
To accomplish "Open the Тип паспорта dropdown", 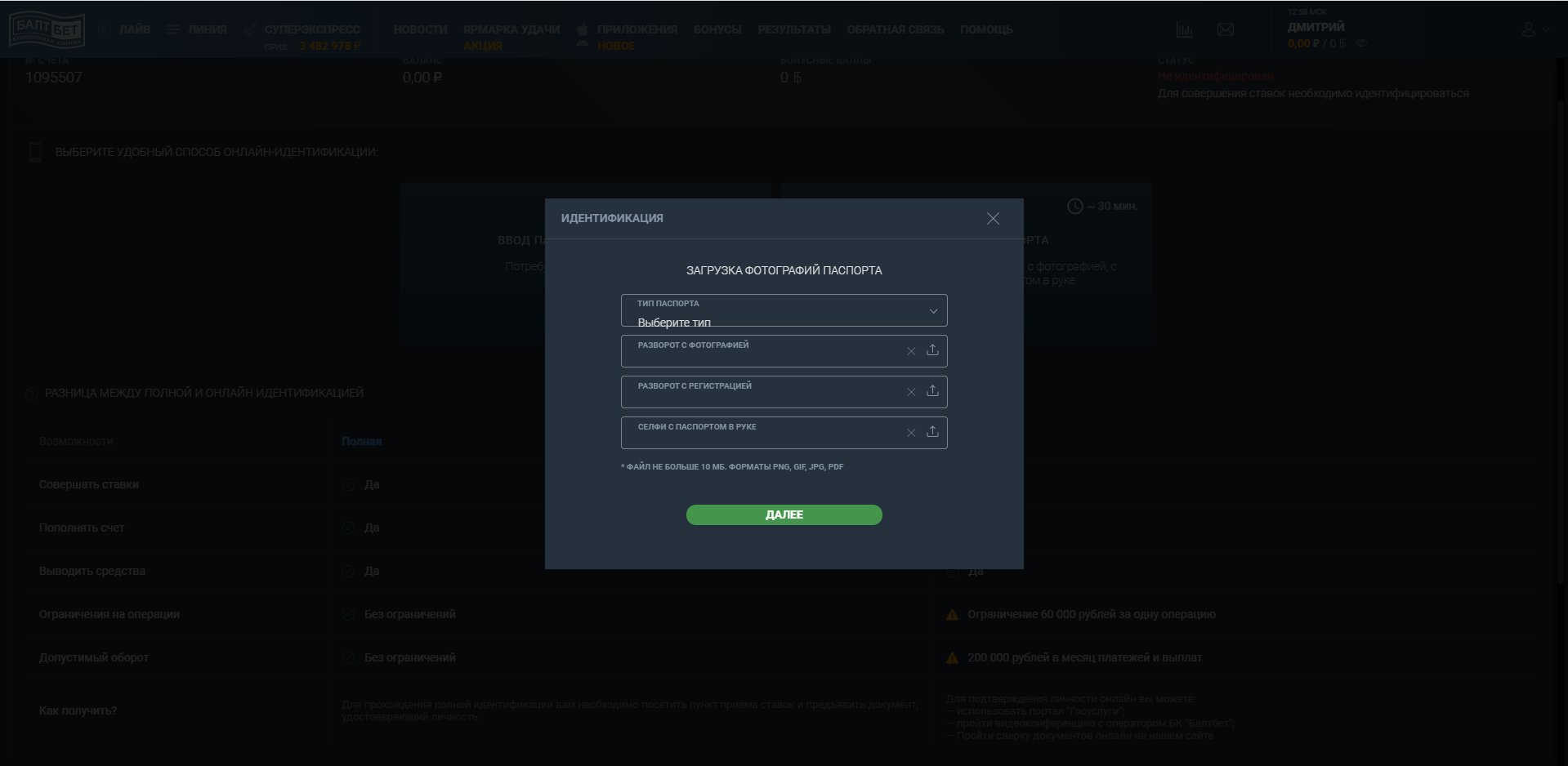I will [784, 310].
